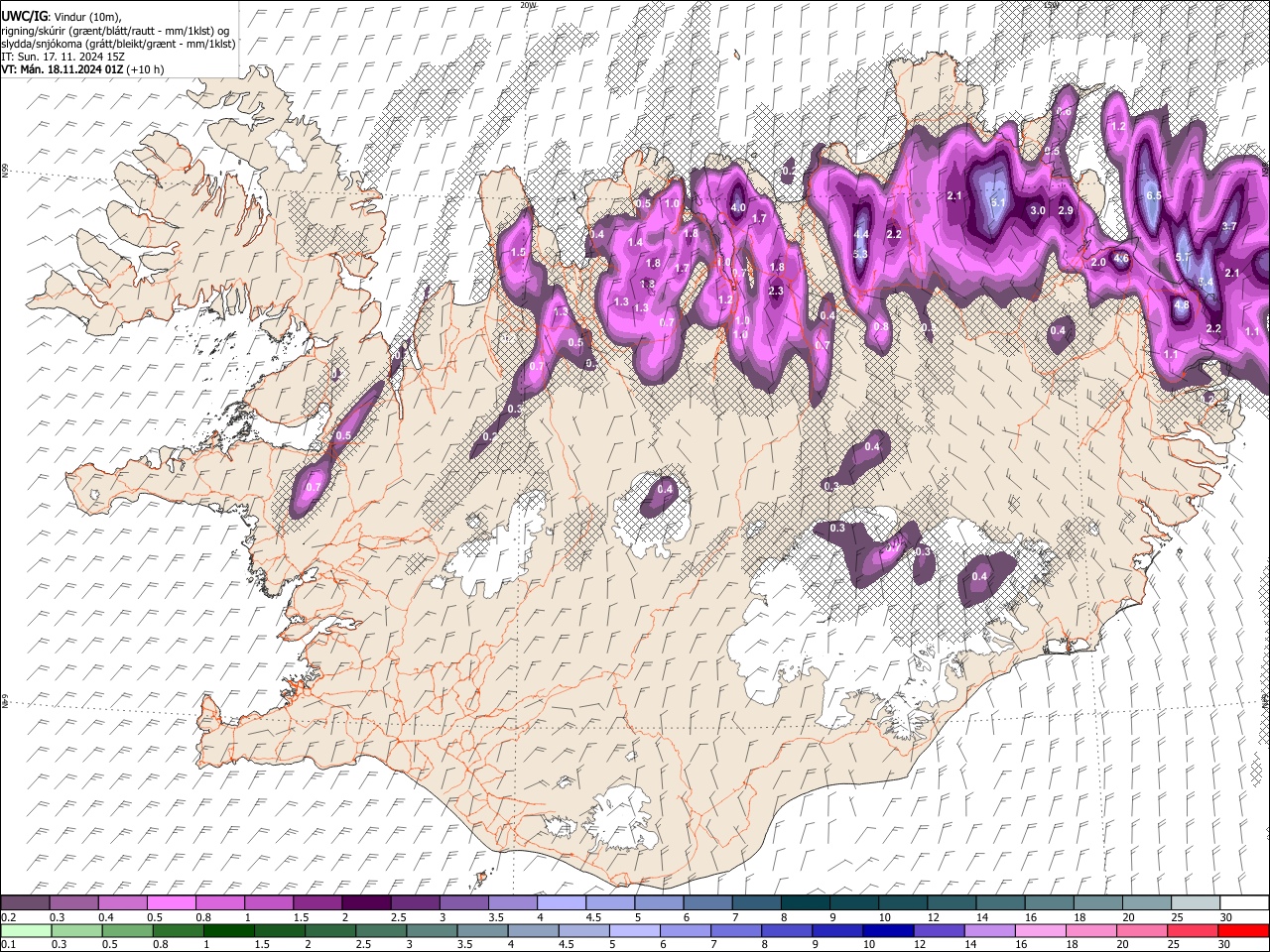Click the 4.8 precipitation value on the map
Screen dimensions: 1270x952
(1182, 304)
